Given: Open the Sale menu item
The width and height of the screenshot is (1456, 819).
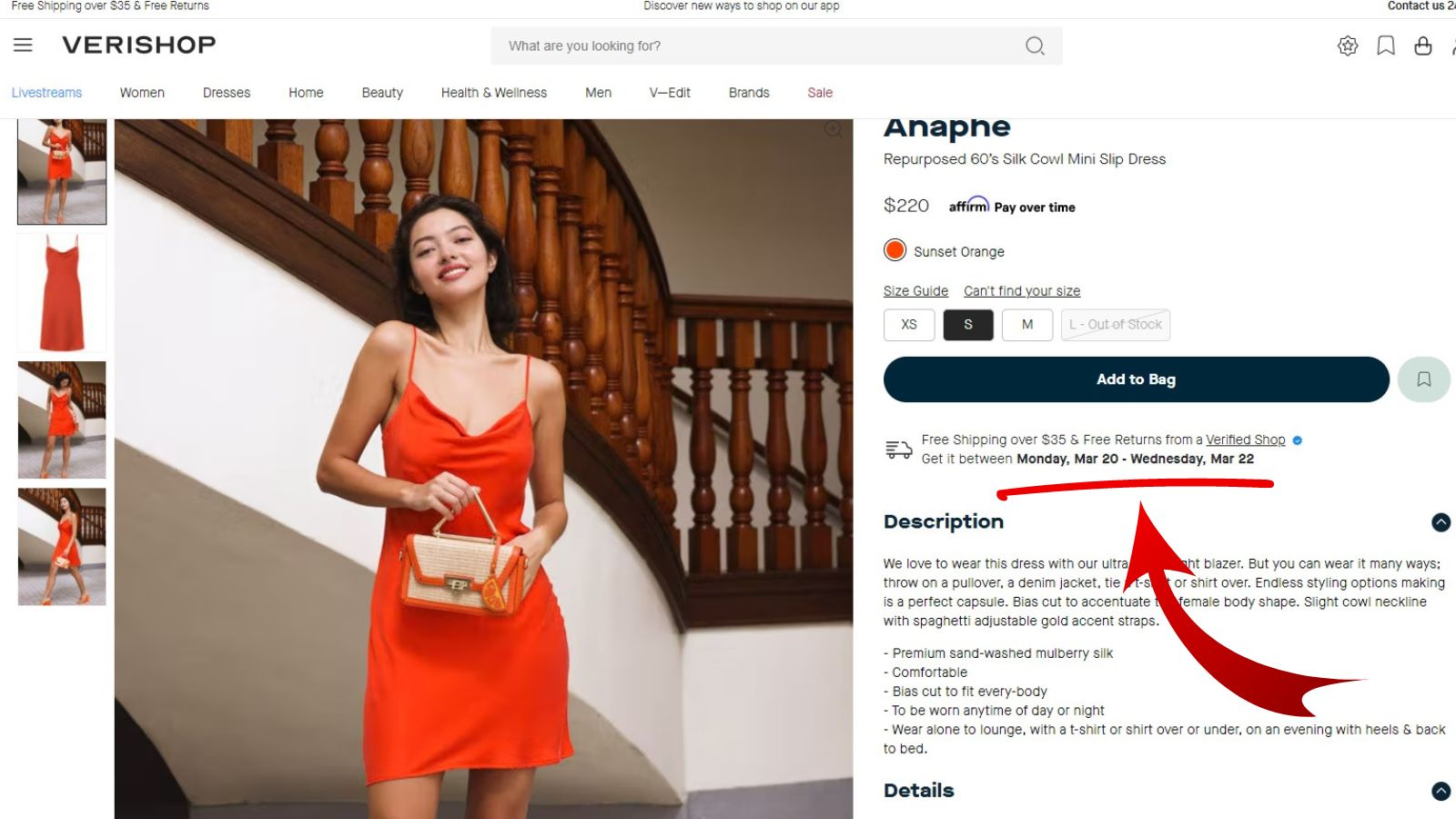Looking at the screenshot, I should pyautogui.click(x=820, y=93).
